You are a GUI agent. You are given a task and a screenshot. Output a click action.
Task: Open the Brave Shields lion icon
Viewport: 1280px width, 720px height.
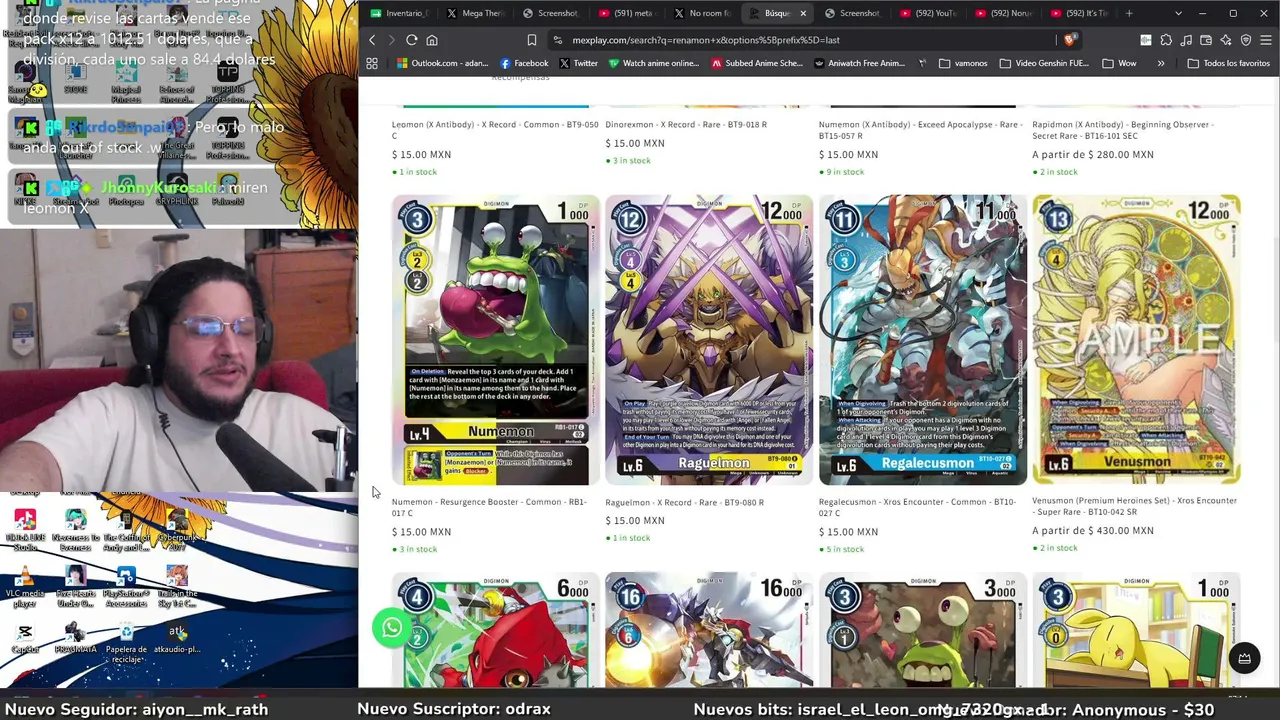[1069, 40]
